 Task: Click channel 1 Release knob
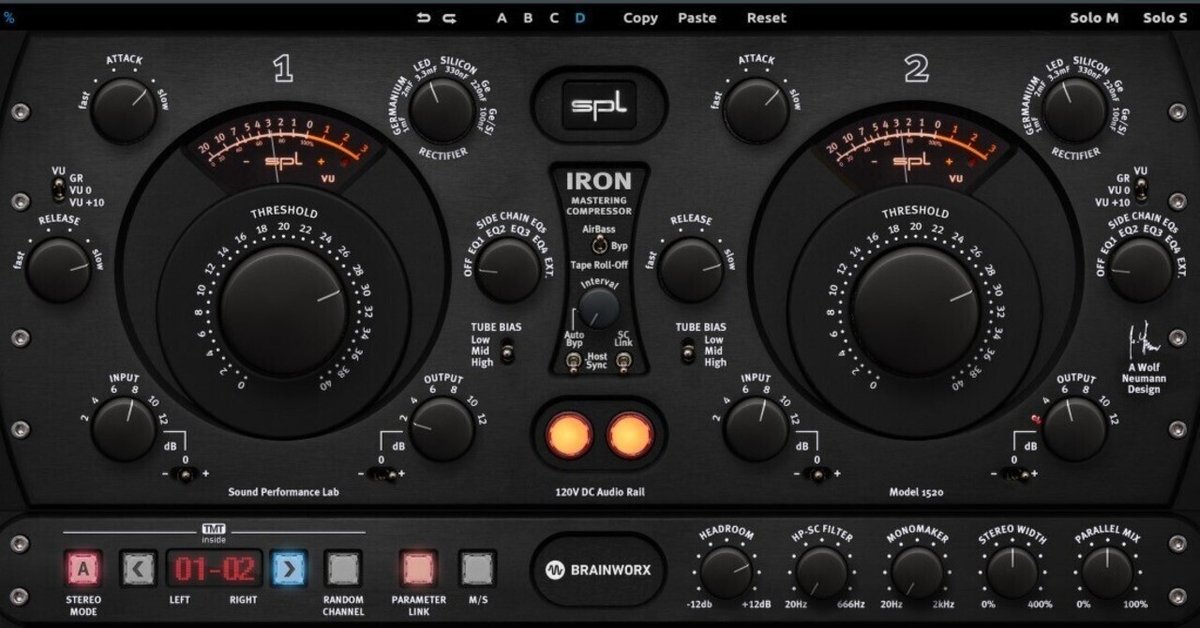click(x=58, y=270)
